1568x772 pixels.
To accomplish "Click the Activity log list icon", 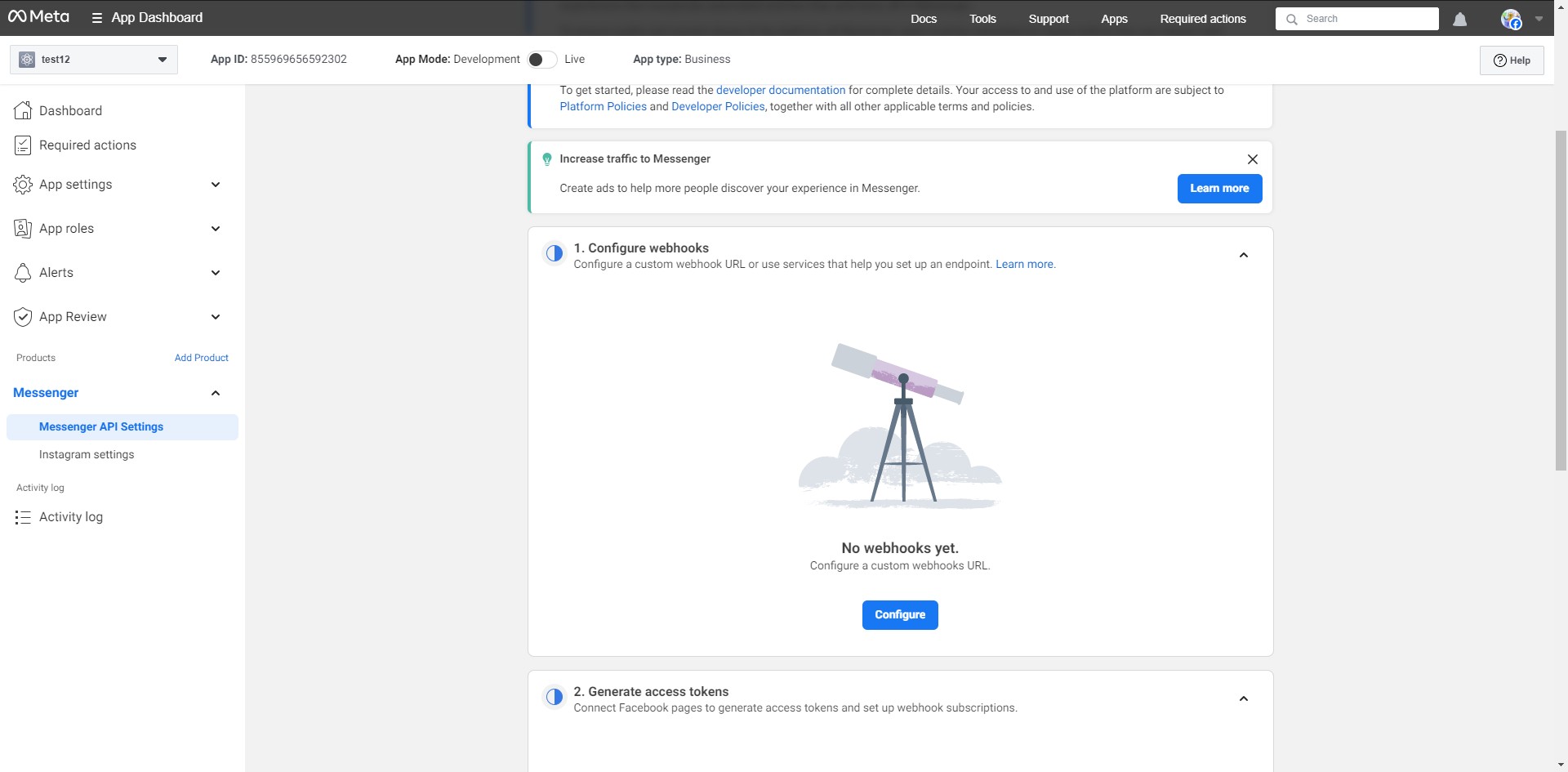I will pos(23,517).
